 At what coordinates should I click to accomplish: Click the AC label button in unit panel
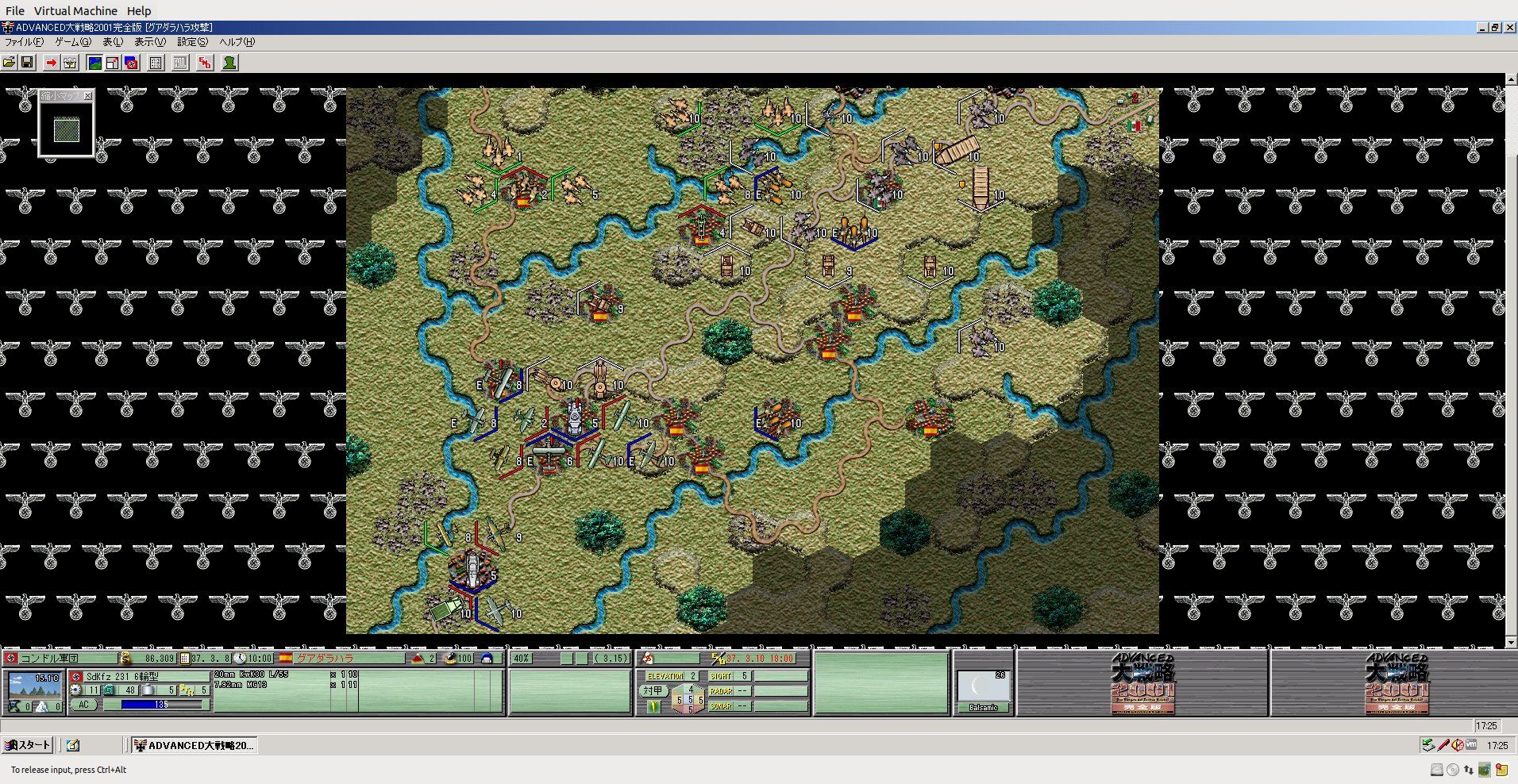click(x=83, y=705)
